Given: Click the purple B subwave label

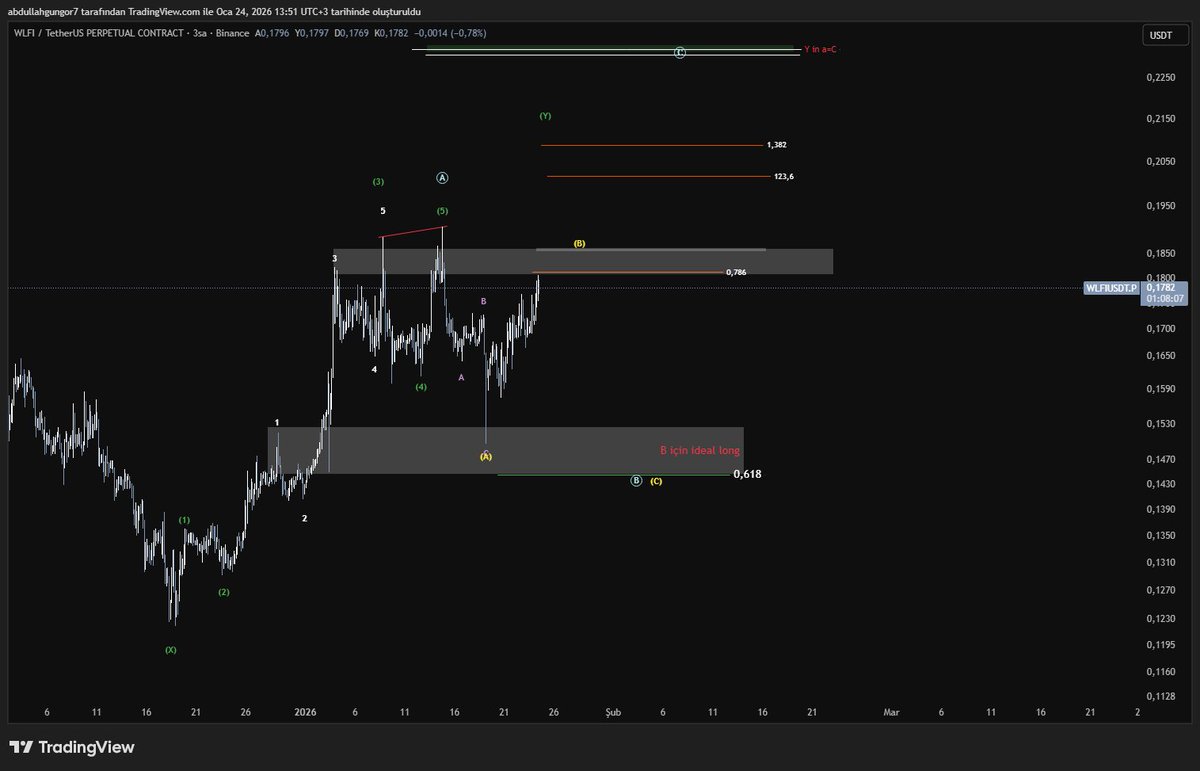Looking at the screenshot, I should 483,301.
